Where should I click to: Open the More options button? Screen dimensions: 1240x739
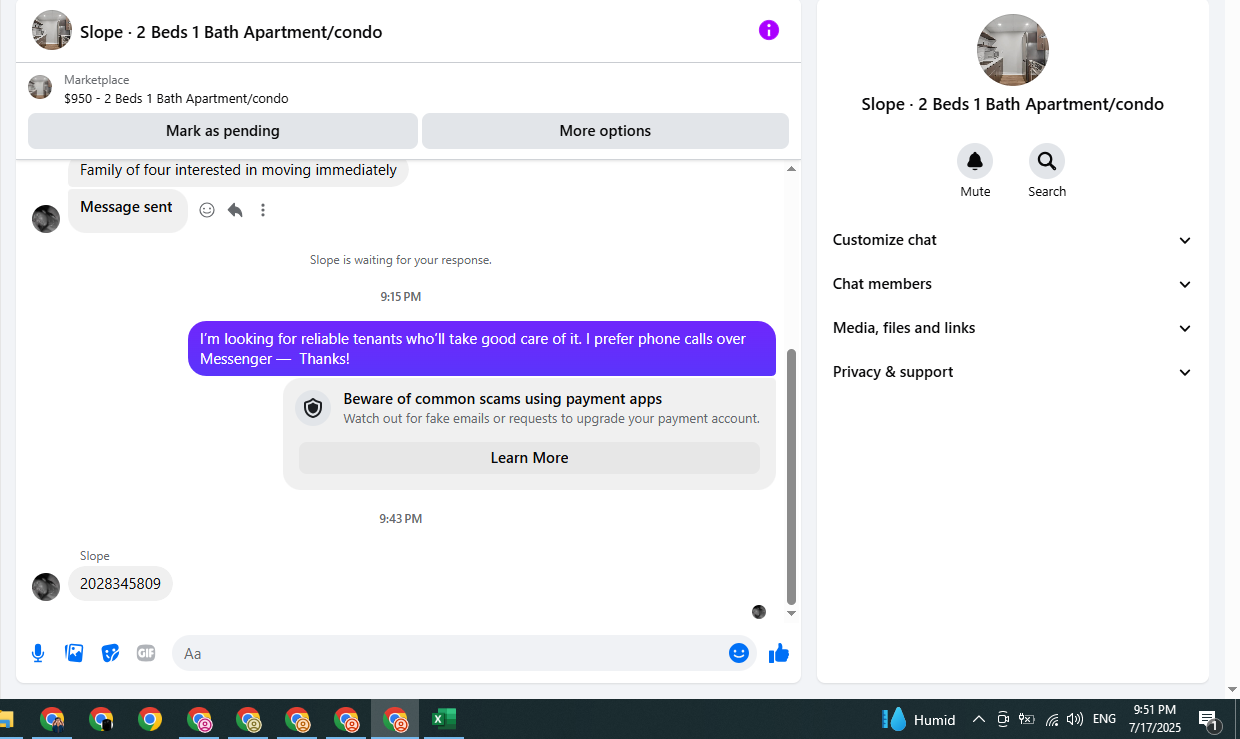(x=605, y=131)
